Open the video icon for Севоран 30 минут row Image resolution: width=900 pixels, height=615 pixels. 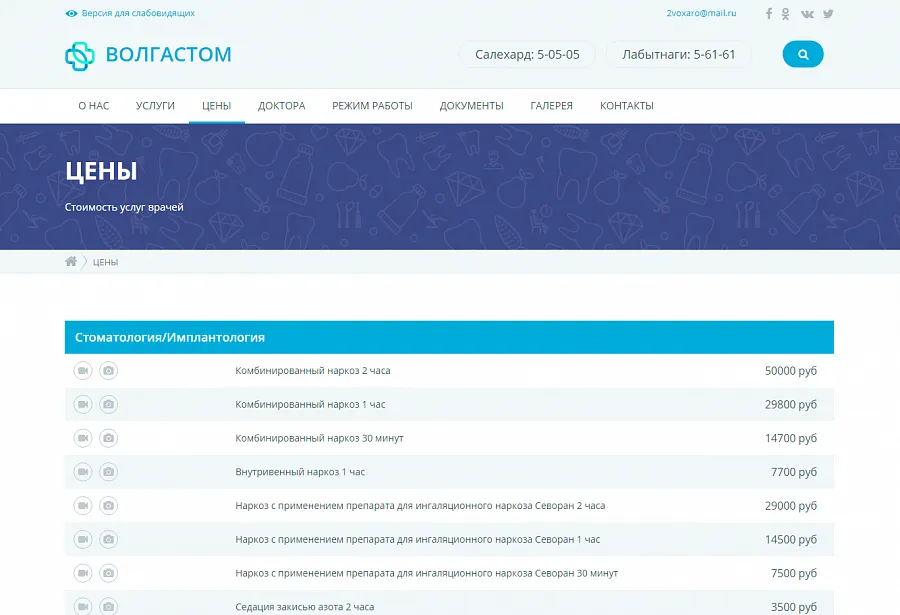pyautogui.click(x=83, y=573)
